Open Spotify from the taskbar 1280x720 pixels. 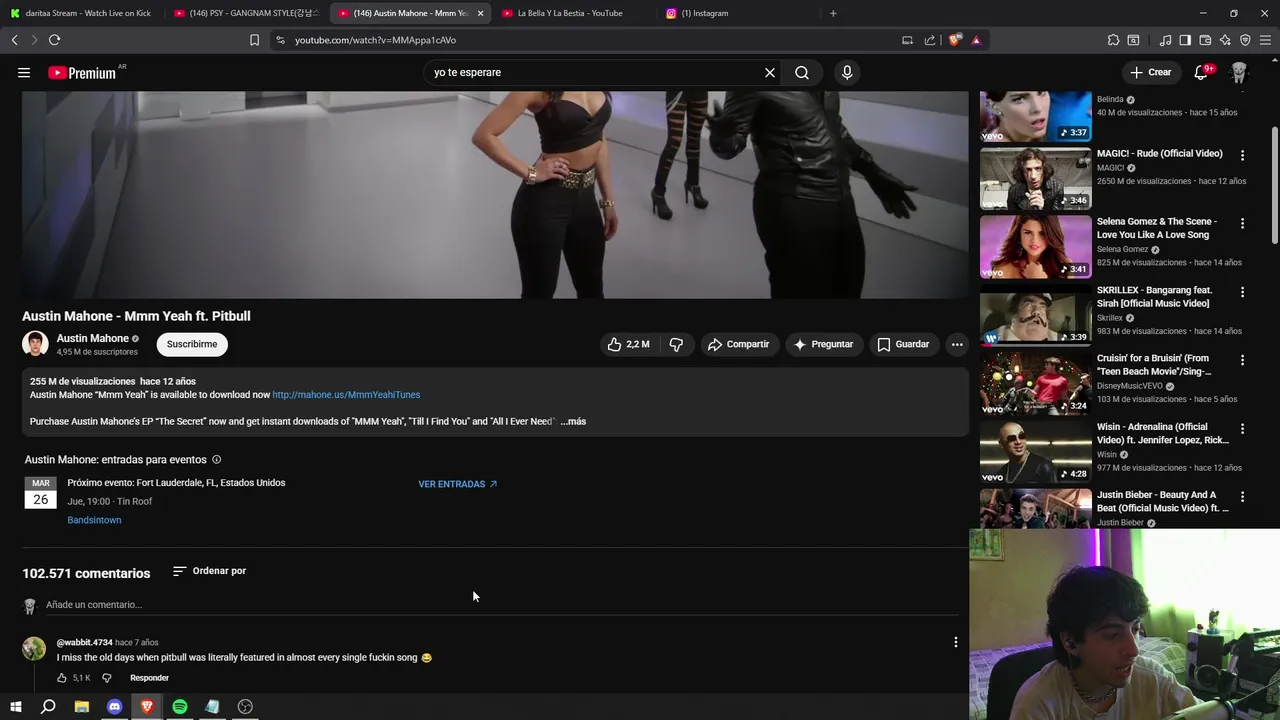[180, 707]
